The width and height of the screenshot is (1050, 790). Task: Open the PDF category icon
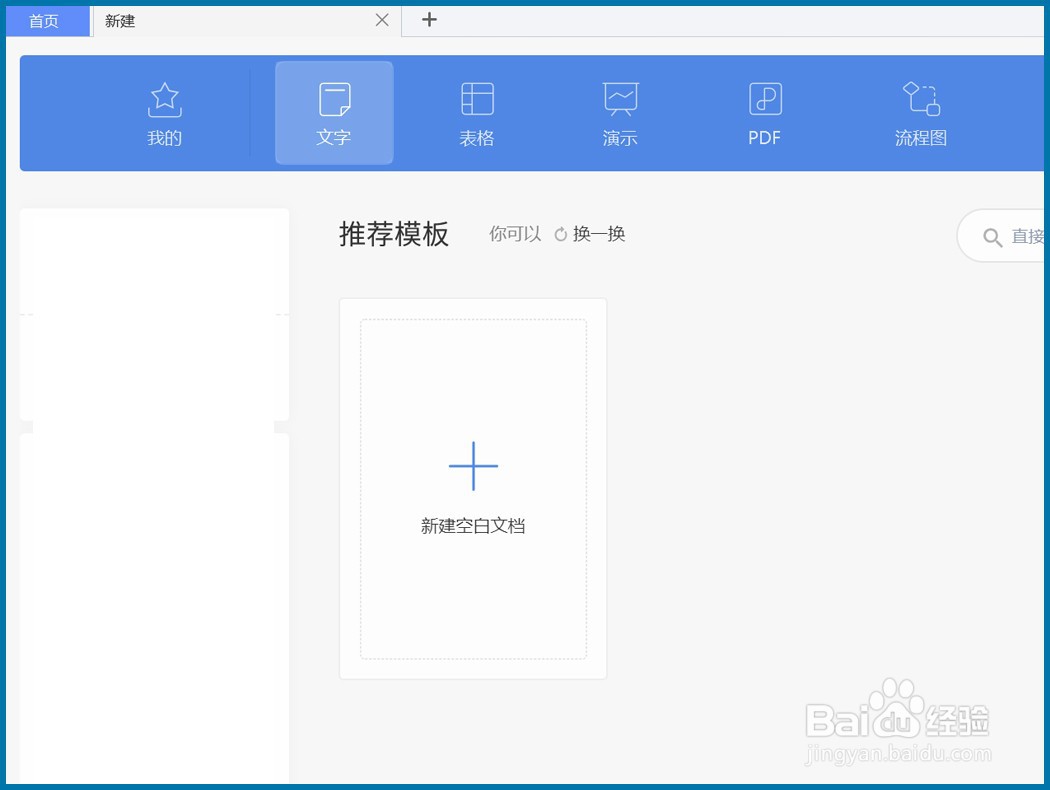(763, 98)
